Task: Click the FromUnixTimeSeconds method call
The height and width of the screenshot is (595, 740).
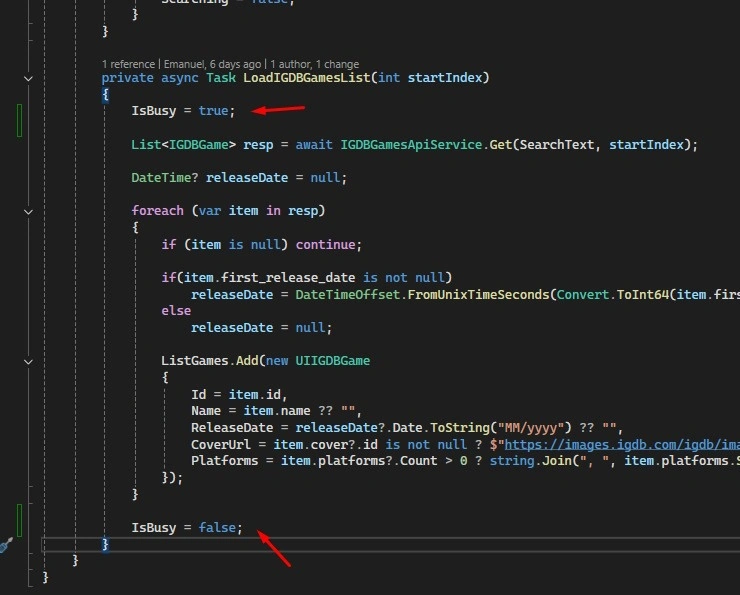Action: 478,294
